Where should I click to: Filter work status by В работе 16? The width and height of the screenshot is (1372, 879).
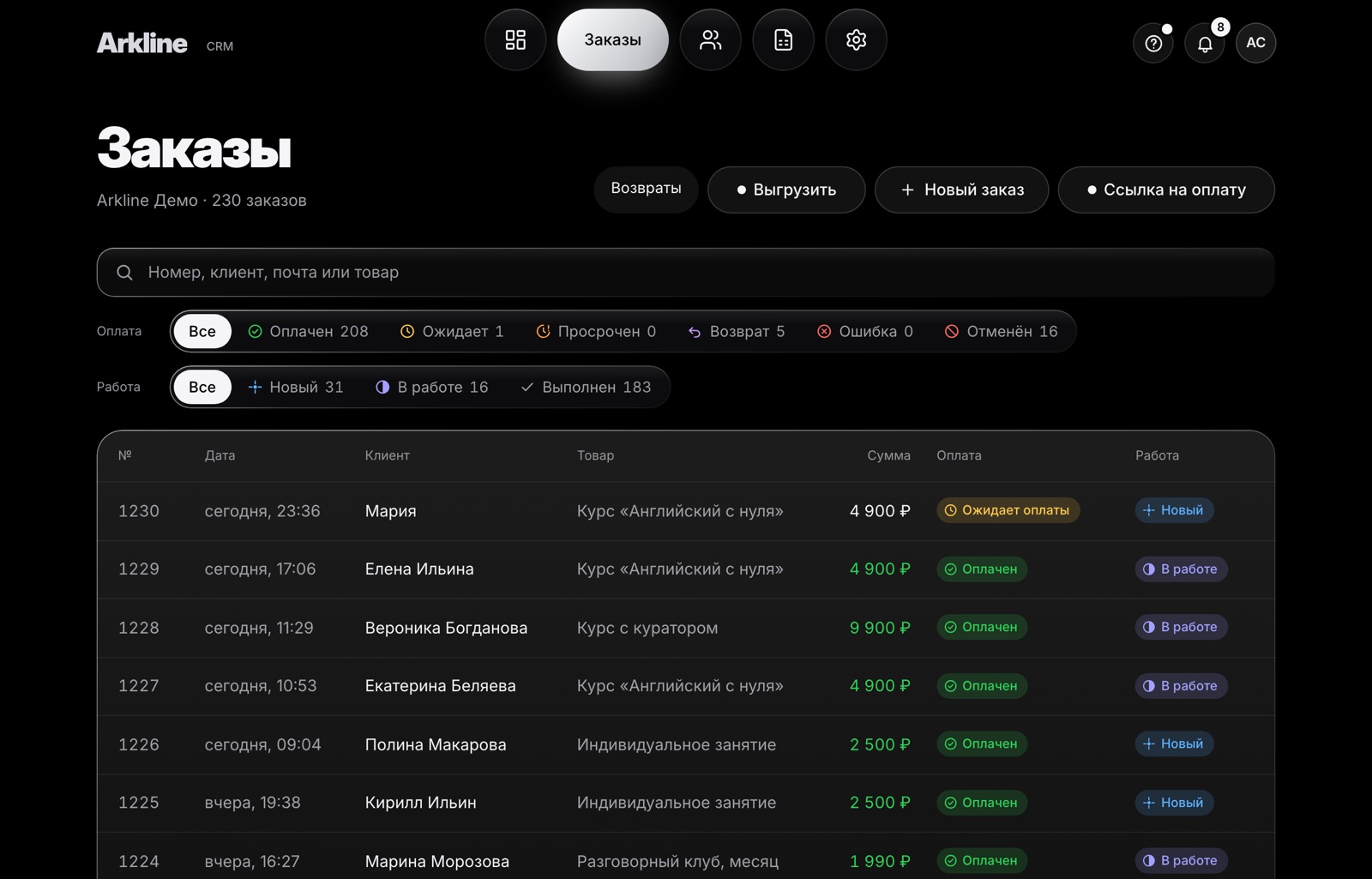(x=432, y=387)
